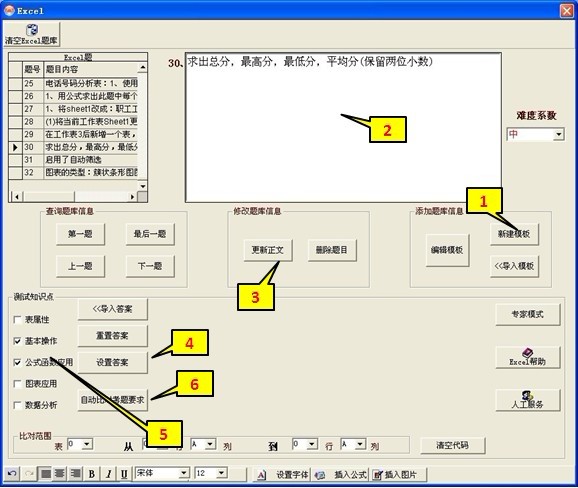578x488 pixels.
Task: Align text left in bottom toolbar
Action: tap(45, 473)
